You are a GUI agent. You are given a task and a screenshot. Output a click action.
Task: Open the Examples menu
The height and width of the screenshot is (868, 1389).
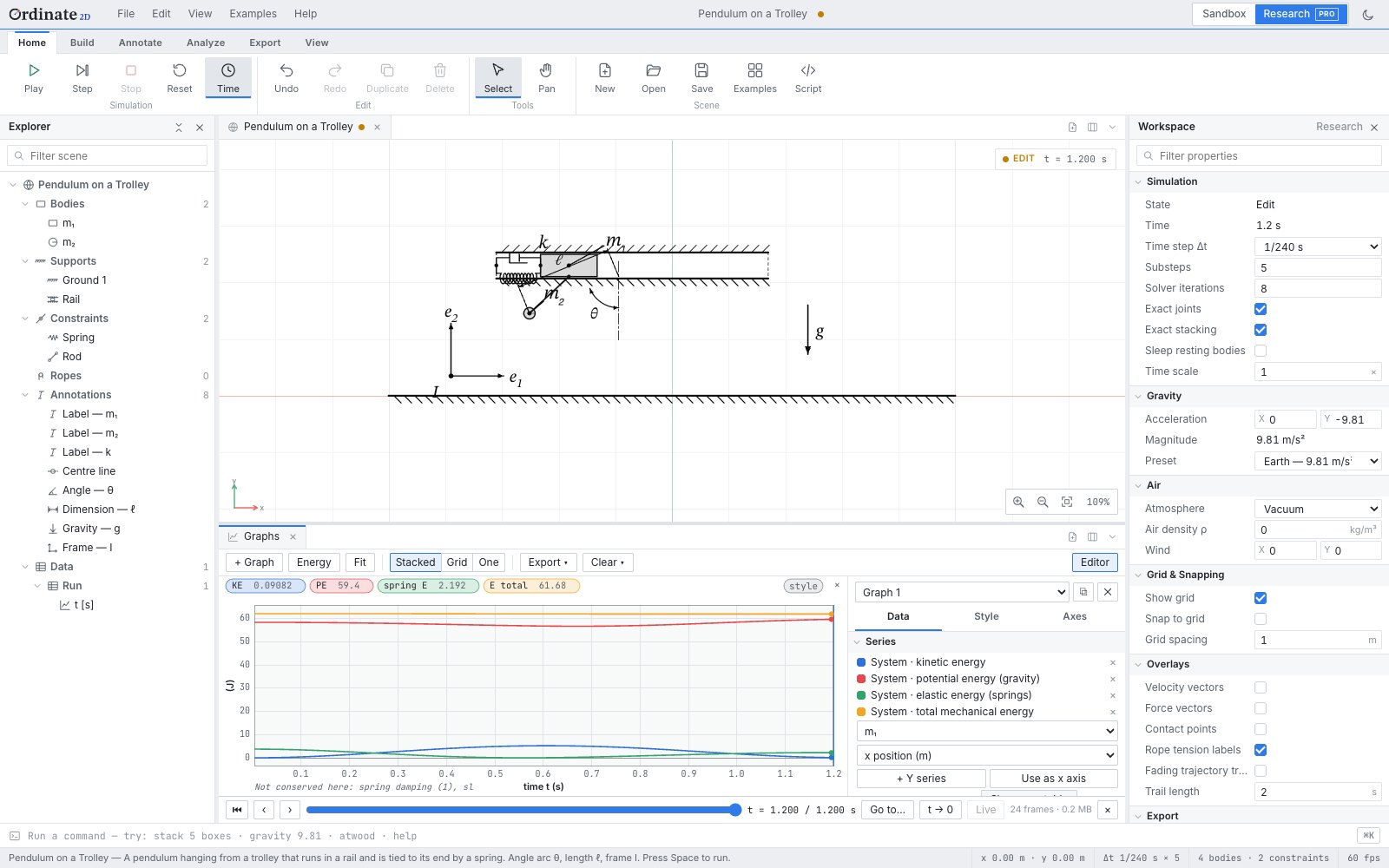pos(253,14)
